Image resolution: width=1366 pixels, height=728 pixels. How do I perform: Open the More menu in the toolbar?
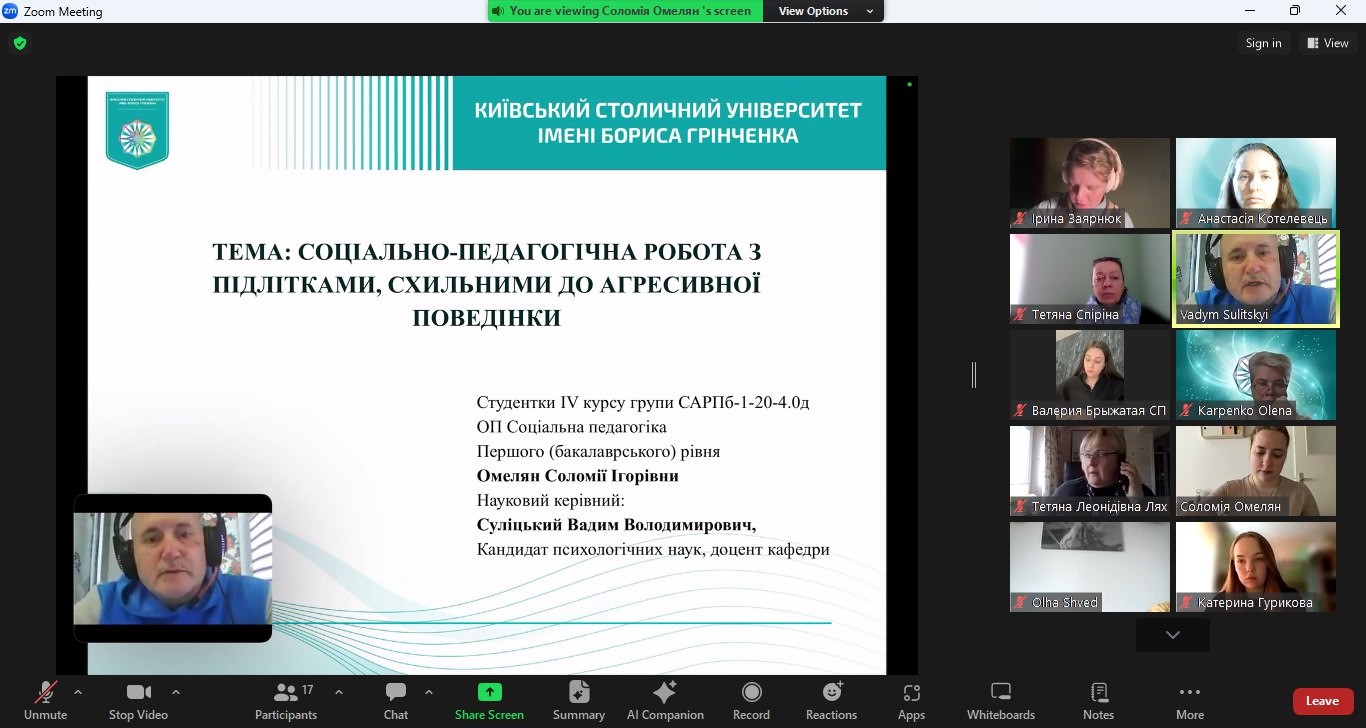pos(1189,700)
